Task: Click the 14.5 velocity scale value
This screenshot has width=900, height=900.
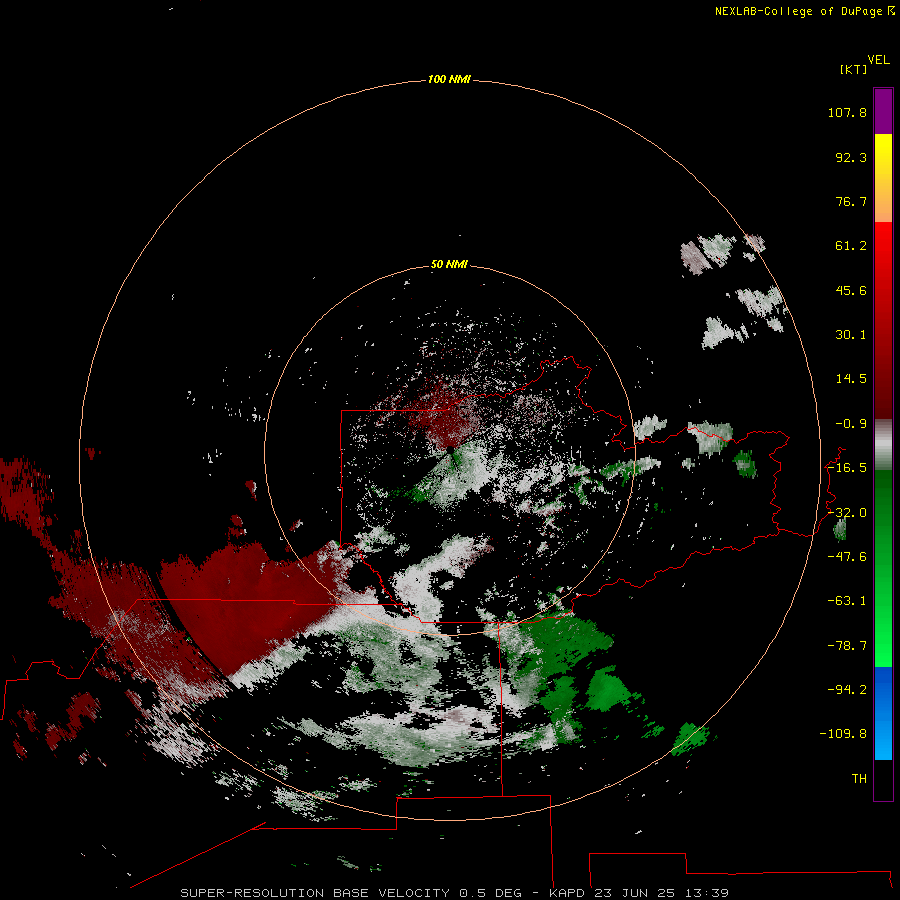Action: pyautogui.click(x=851, y=379)
